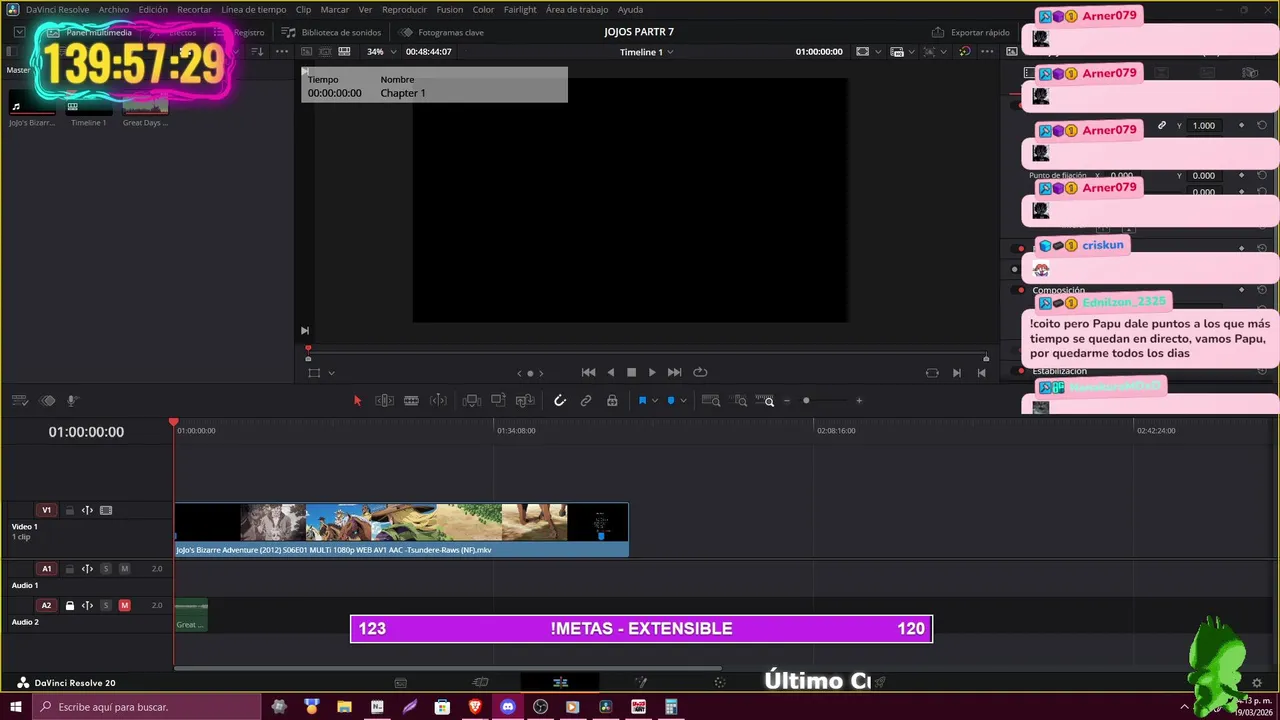1280x720 pixels.
Task: Play timeline in reverse
Action: 610,372
